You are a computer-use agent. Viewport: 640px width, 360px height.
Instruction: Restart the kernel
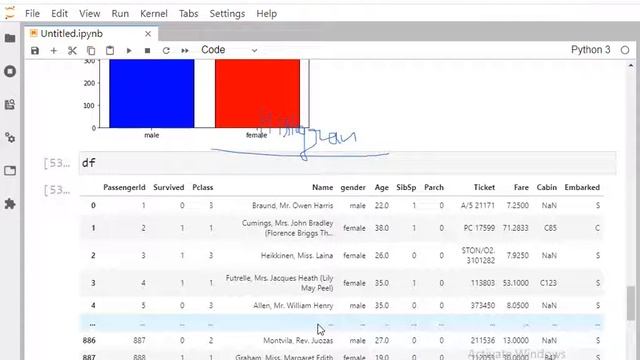[166, 51]
